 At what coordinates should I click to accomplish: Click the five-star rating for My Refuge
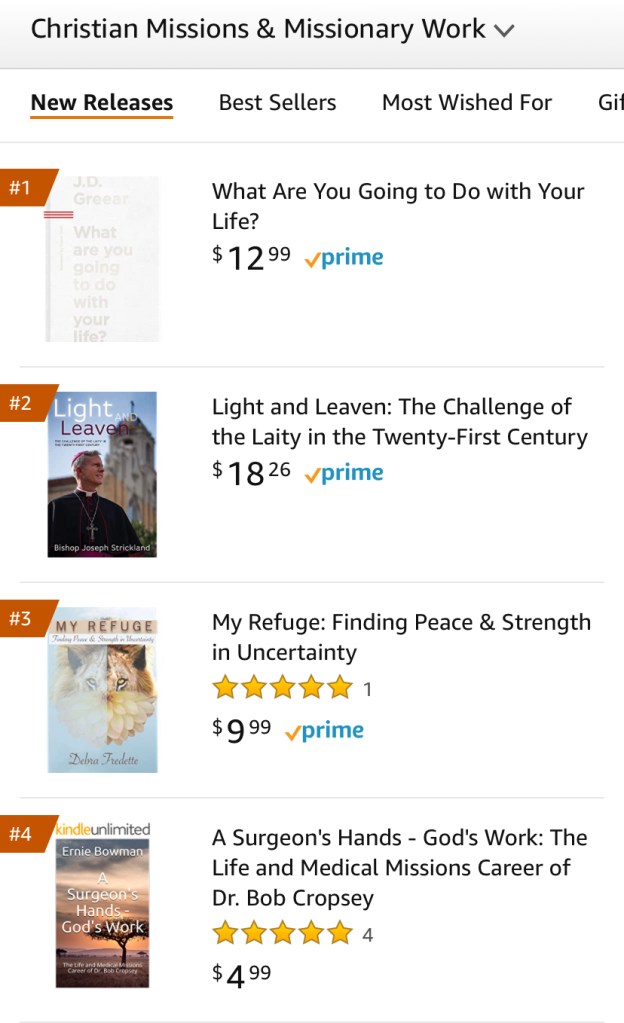point(283,688)
